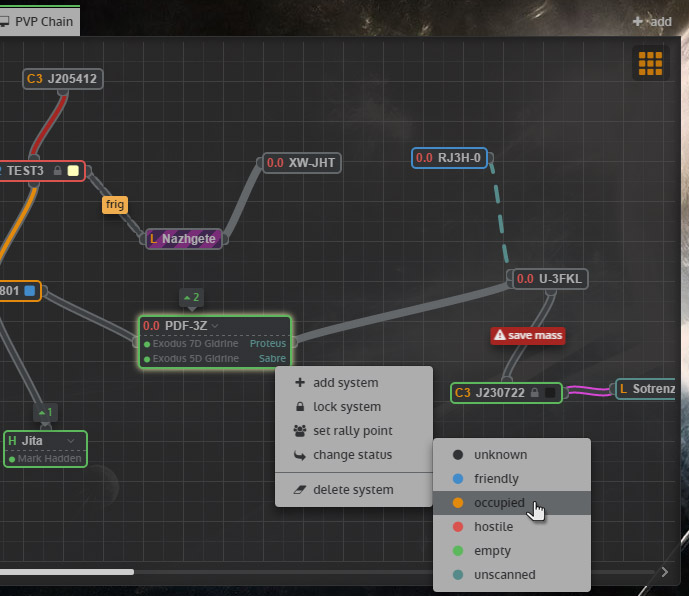The height and width of the screenshot is (596, 689).
Task: Click the yellow swatch on TEST3 system
Action: 73,171
